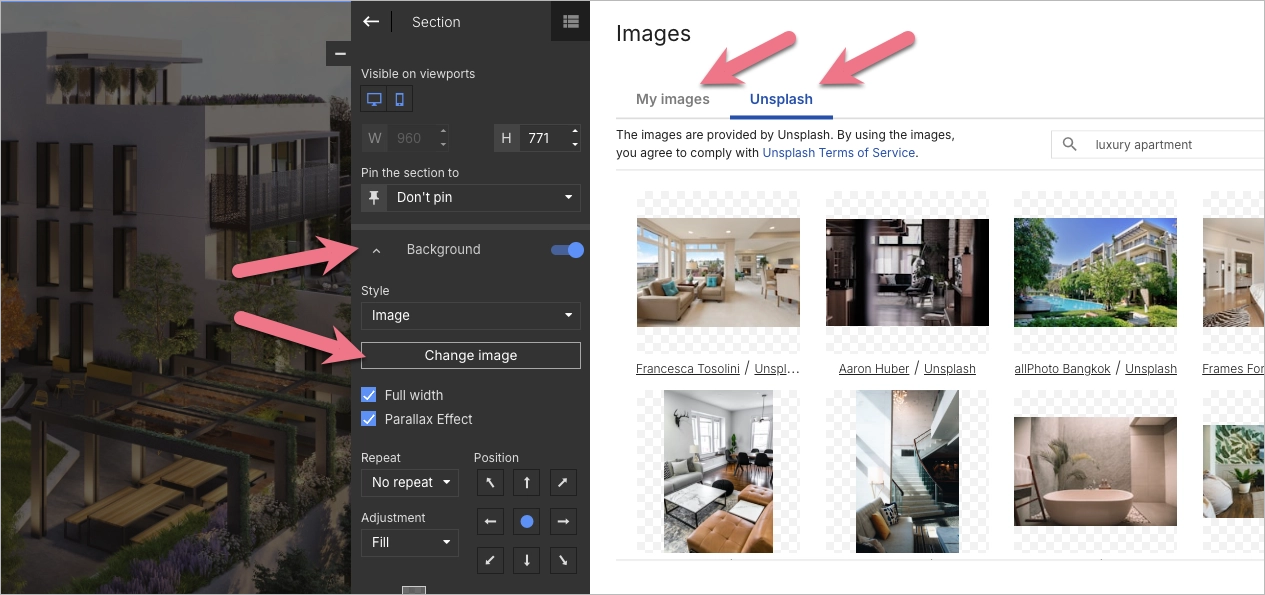Toggle desktop viewport visibility icon
This screenshot has height=595, width=1265.
coord(374,98)
